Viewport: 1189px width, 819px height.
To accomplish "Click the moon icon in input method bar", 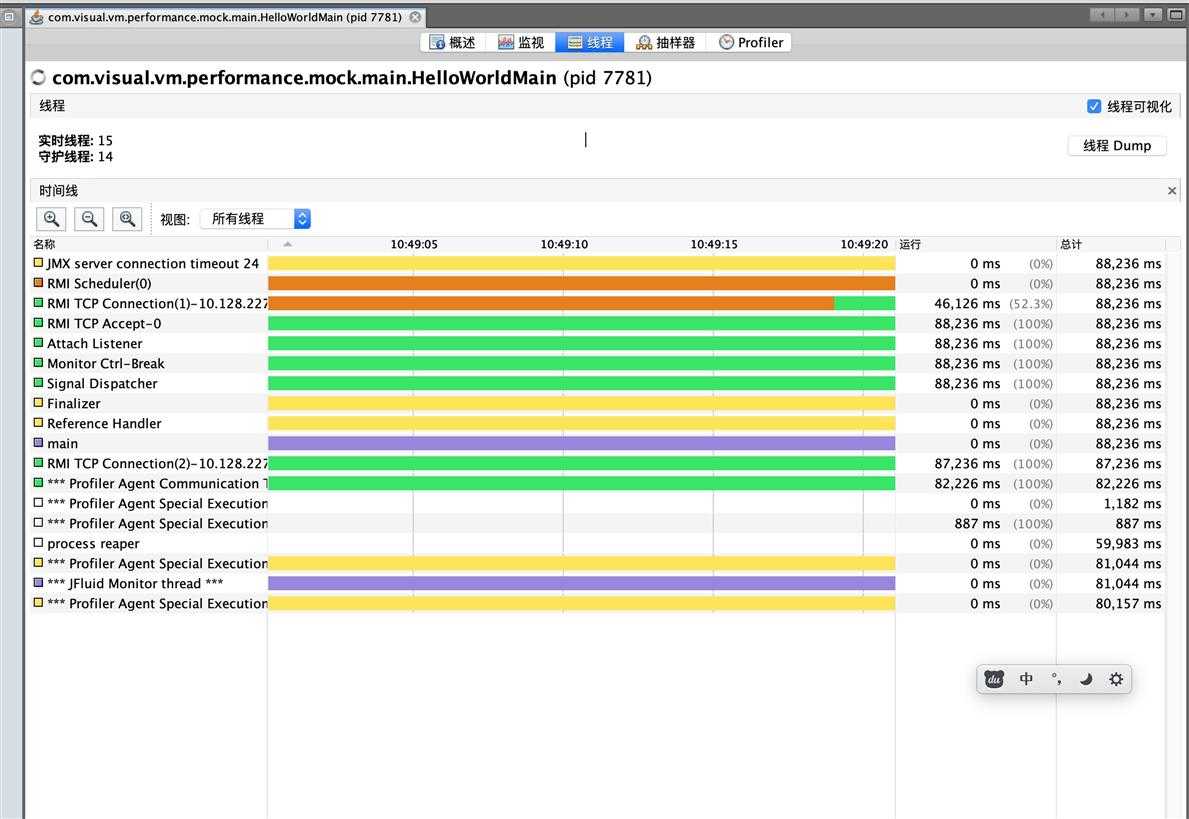I will coord(1086,679).
